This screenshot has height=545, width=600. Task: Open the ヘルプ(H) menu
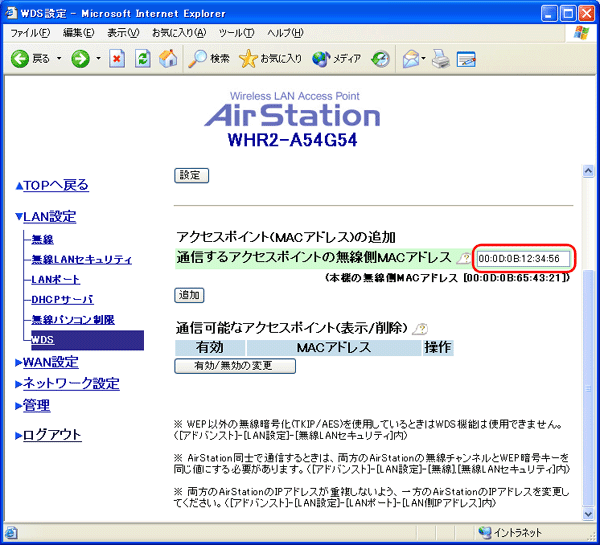285,33
